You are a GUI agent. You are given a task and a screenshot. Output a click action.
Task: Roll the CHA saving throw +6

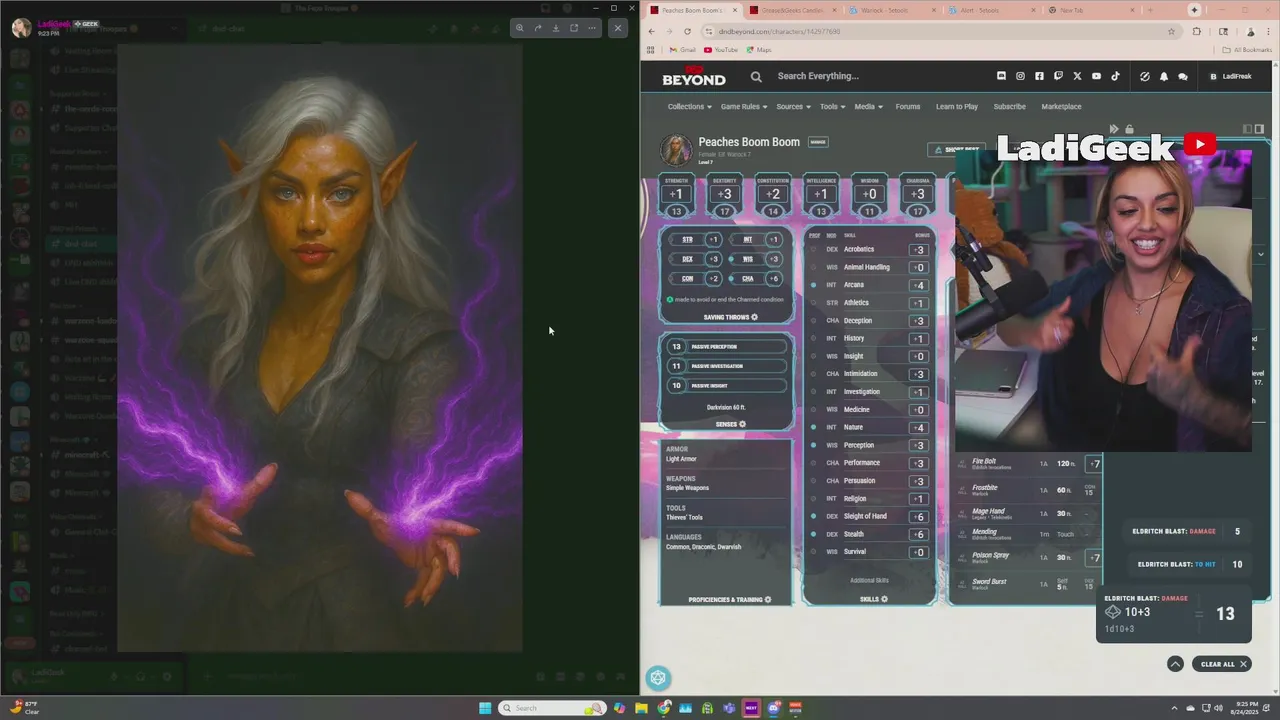pos(773,278)
